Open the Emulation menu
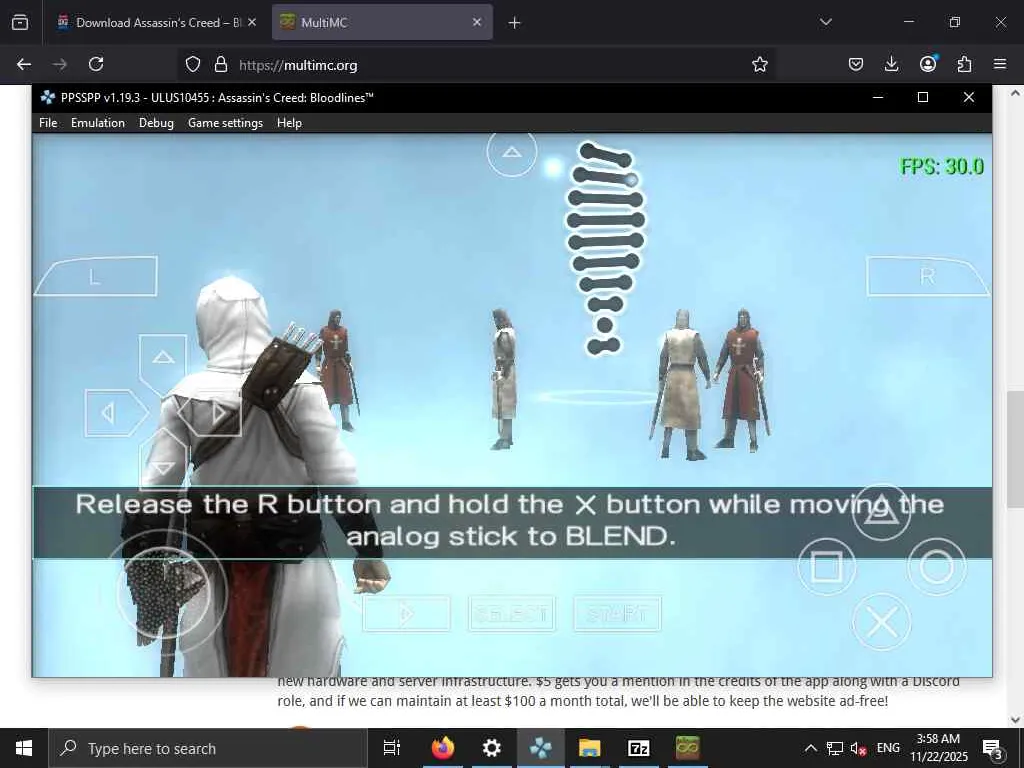Viewport: 1024px width, 768px height. tap(98, 123)
